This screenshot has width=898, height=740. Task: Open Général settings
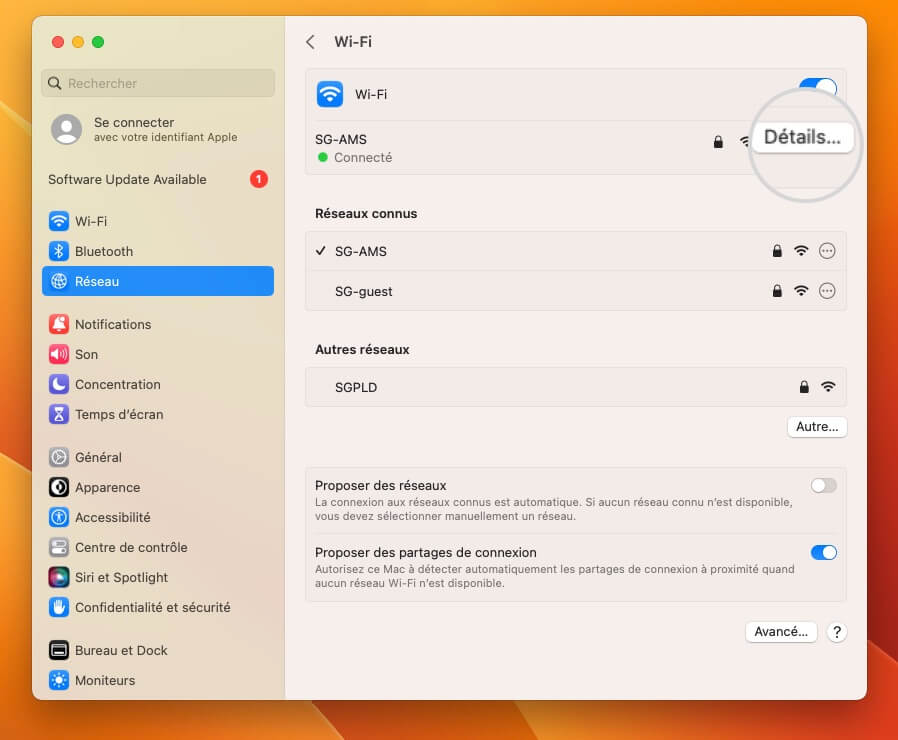point(157,457)
